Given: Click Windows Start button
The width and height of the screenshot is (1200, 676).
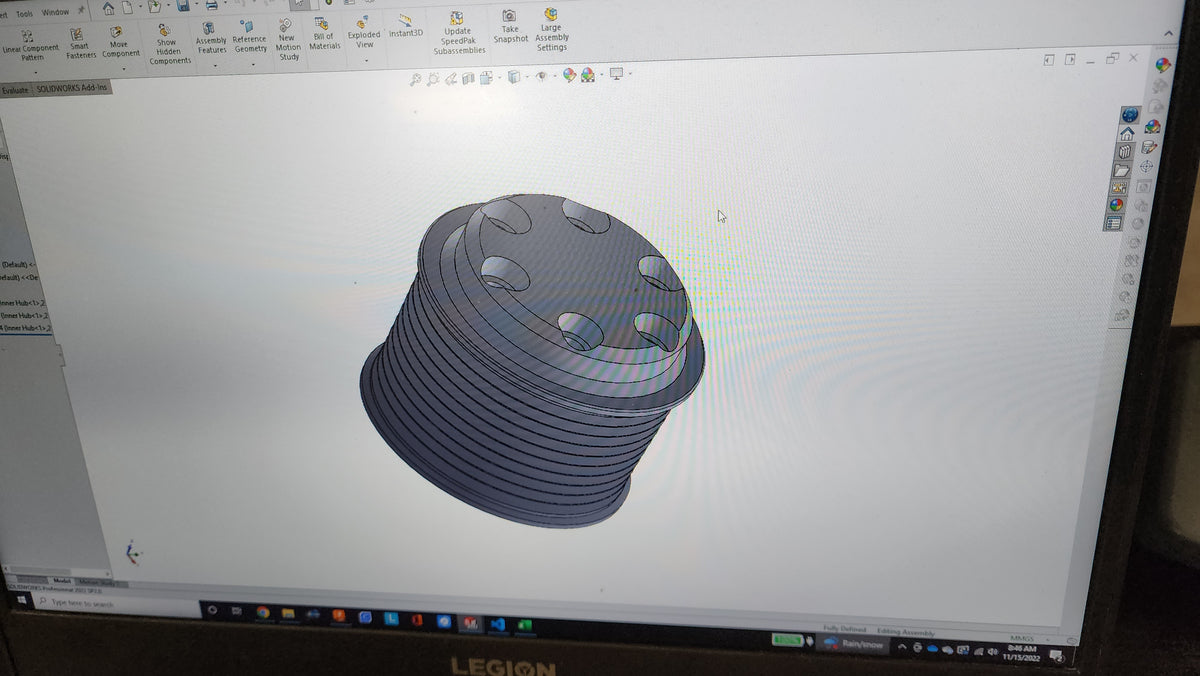Looking at the screenshot, I should click(x=20, y=601).
